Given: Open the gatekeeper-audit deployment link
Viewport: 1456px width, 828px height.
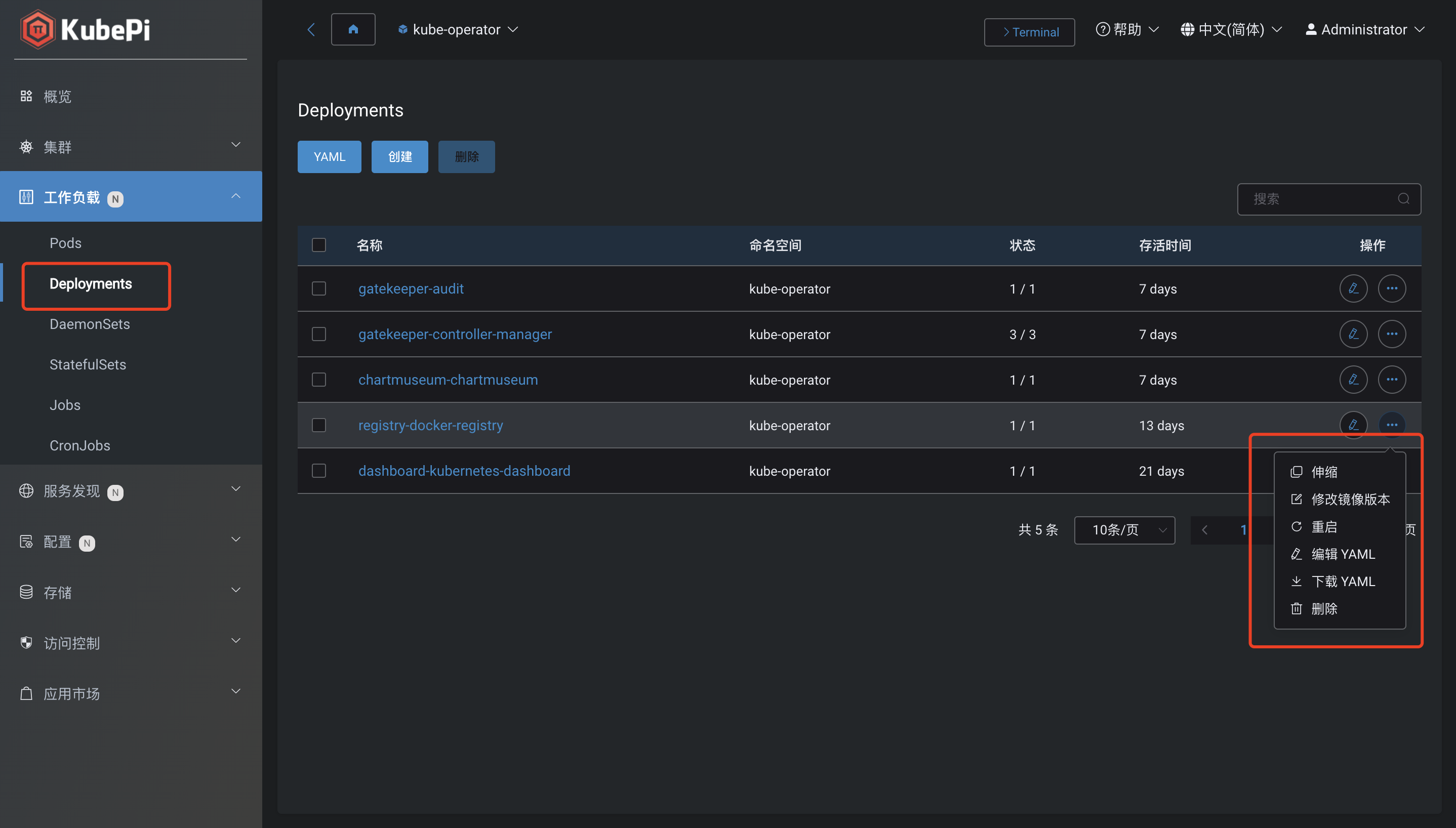Looking at the screenshot, I should click(x=411, y=288).
